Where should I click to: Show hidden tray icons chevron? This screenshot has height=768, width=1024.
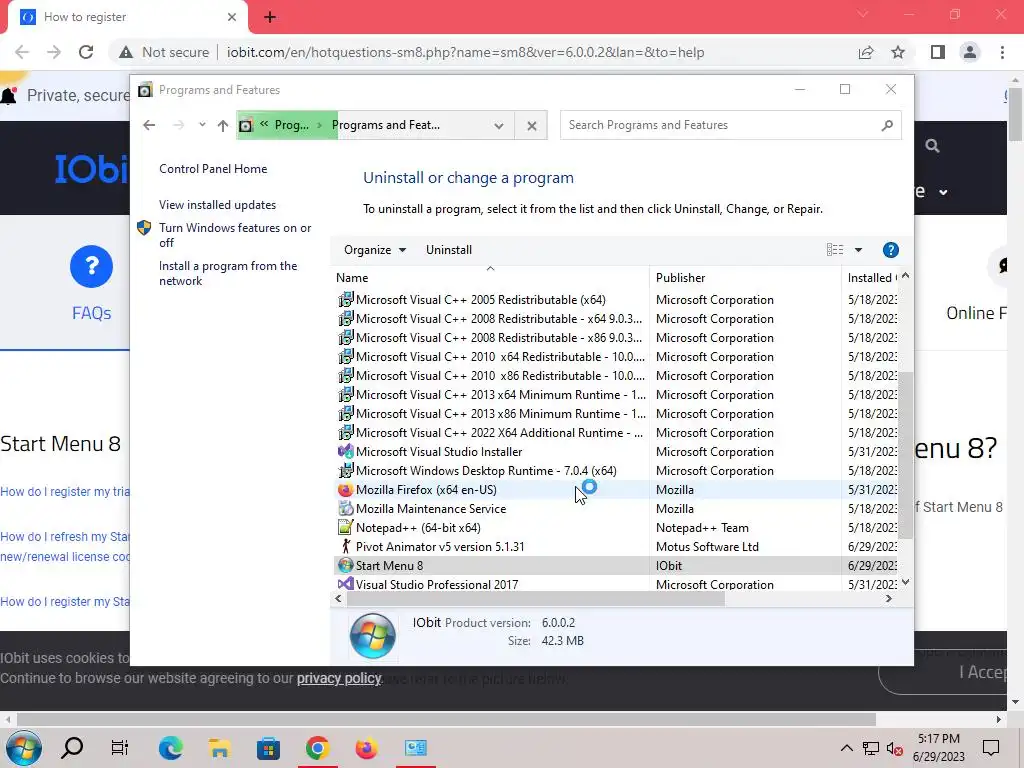(846, 748)
